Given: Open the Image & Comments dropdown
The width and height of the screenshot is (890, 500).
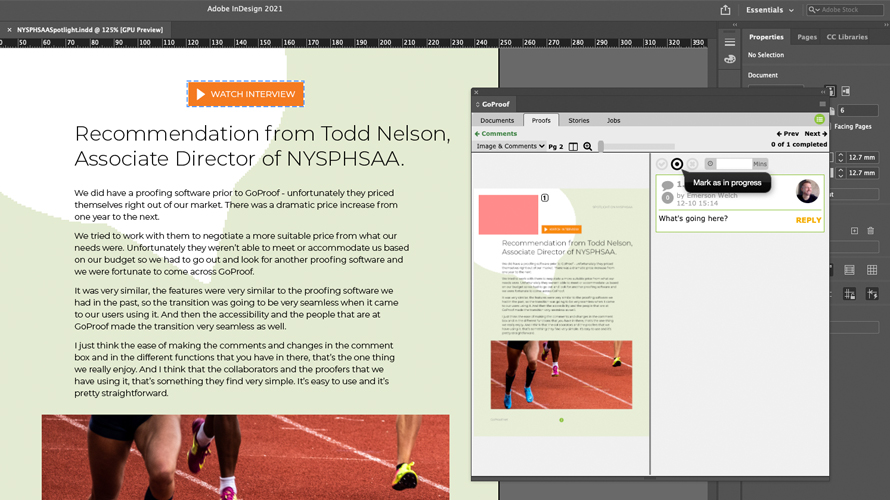Looking at the screenshot, I should click(x=510, y=147).
